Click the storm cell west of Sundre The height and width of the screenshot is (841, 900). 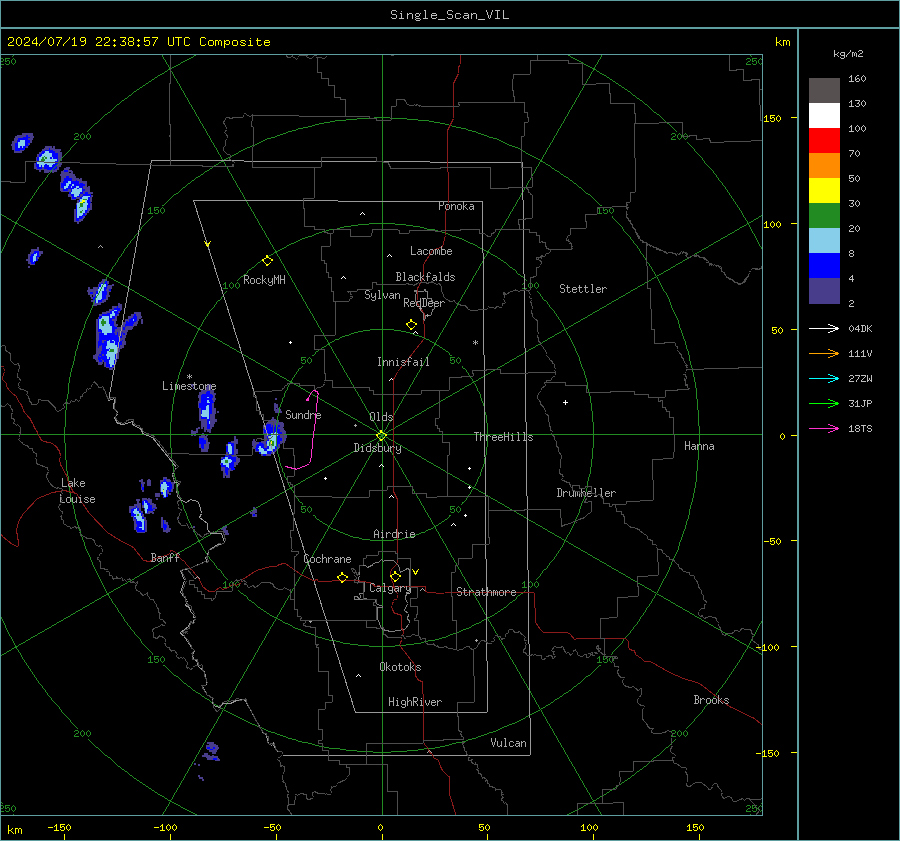coord(270,439)
